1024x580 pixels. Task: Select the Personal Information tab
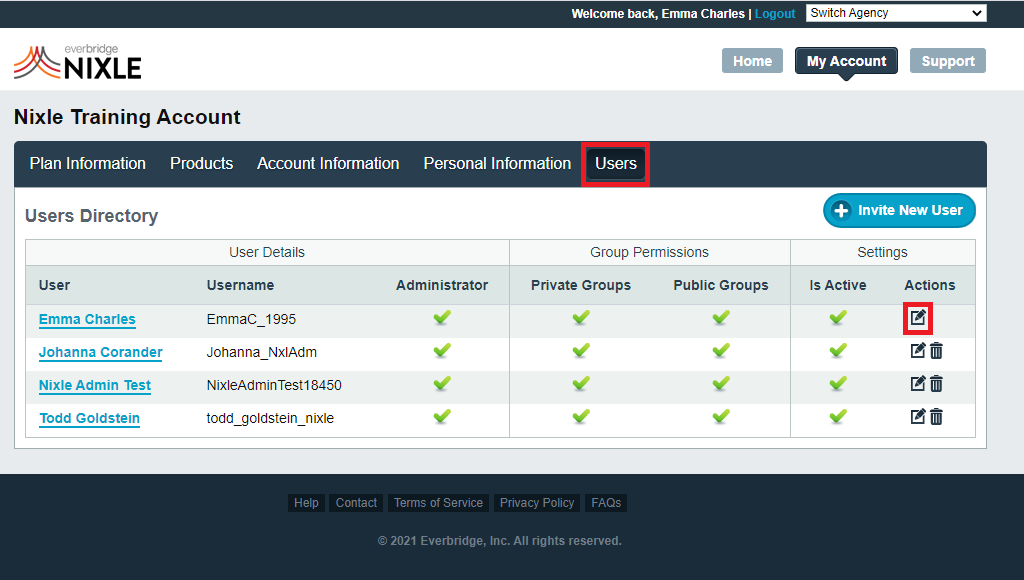497,163
